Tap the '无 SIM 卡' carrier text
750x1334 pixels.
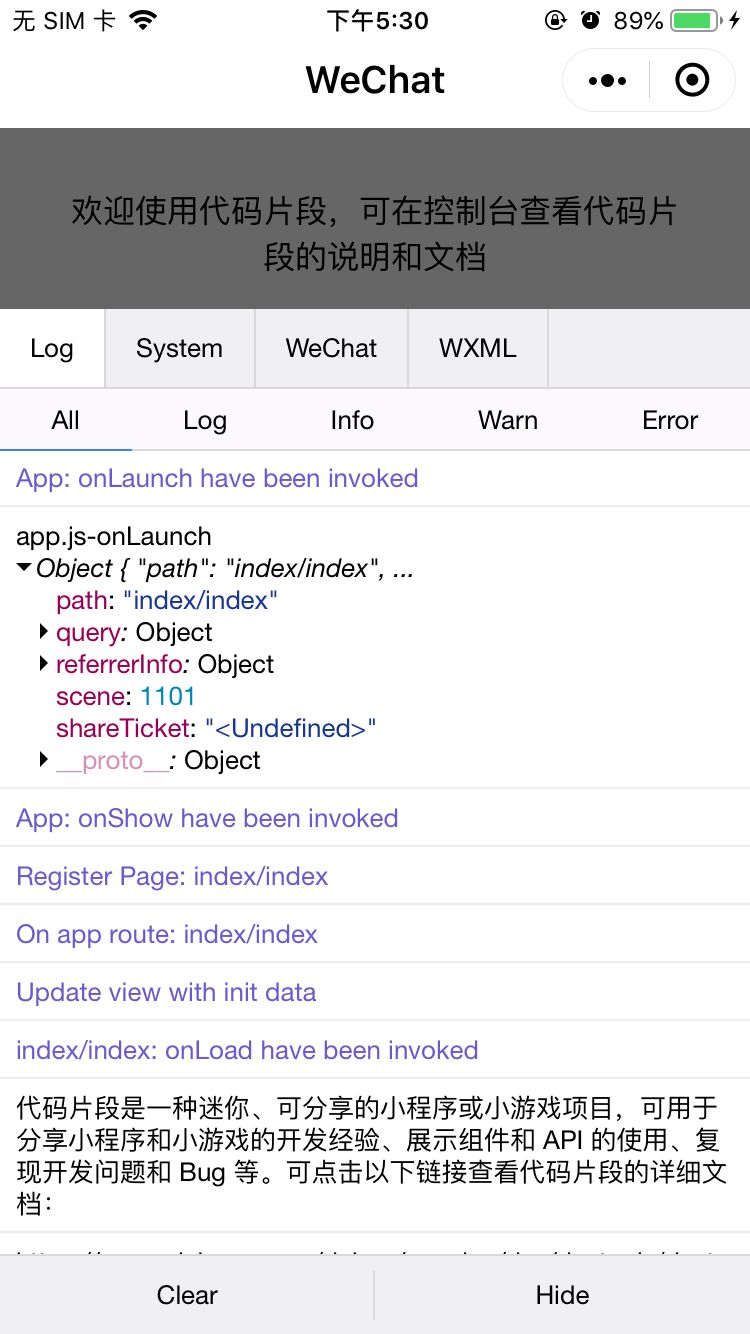(x=64, y=20)
